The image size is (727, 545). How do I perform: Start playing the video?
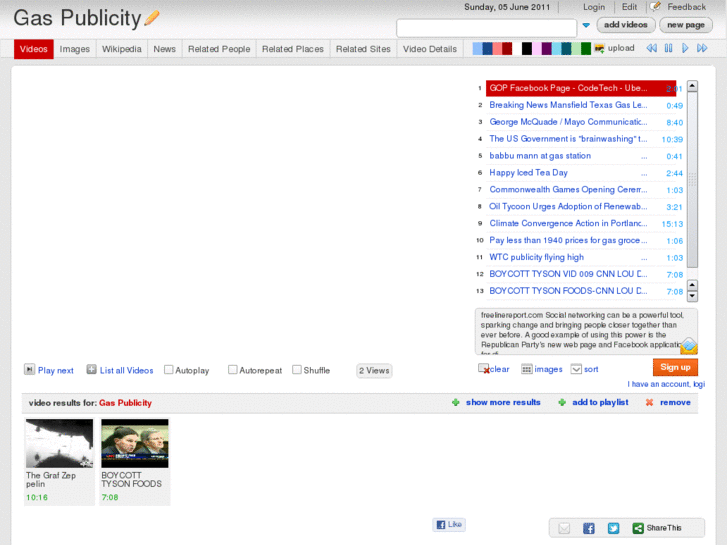[x=685, y=48]
